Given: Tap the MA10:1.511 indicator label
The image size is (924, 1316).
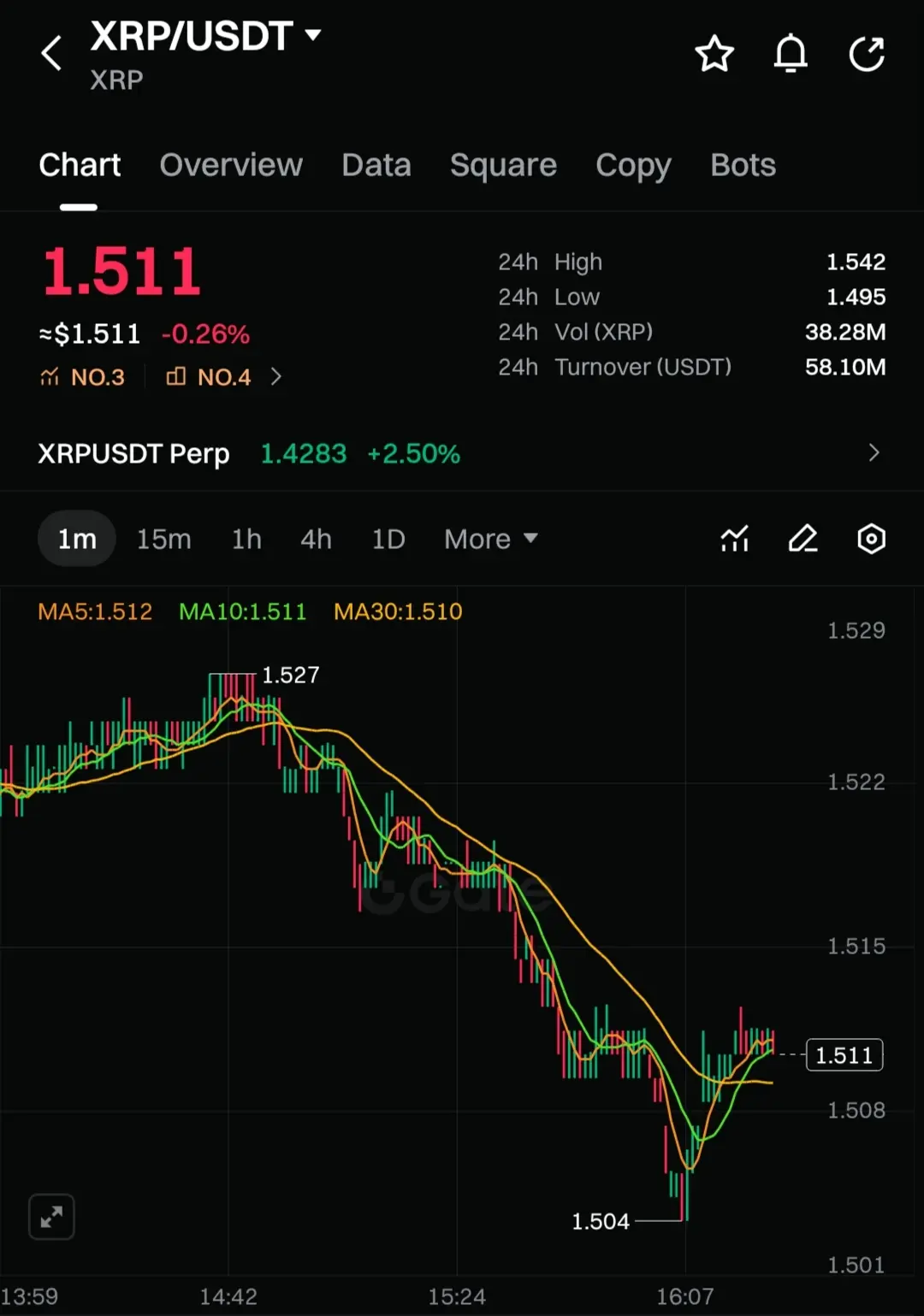Looking at the screenshot, I should (242, 611).
